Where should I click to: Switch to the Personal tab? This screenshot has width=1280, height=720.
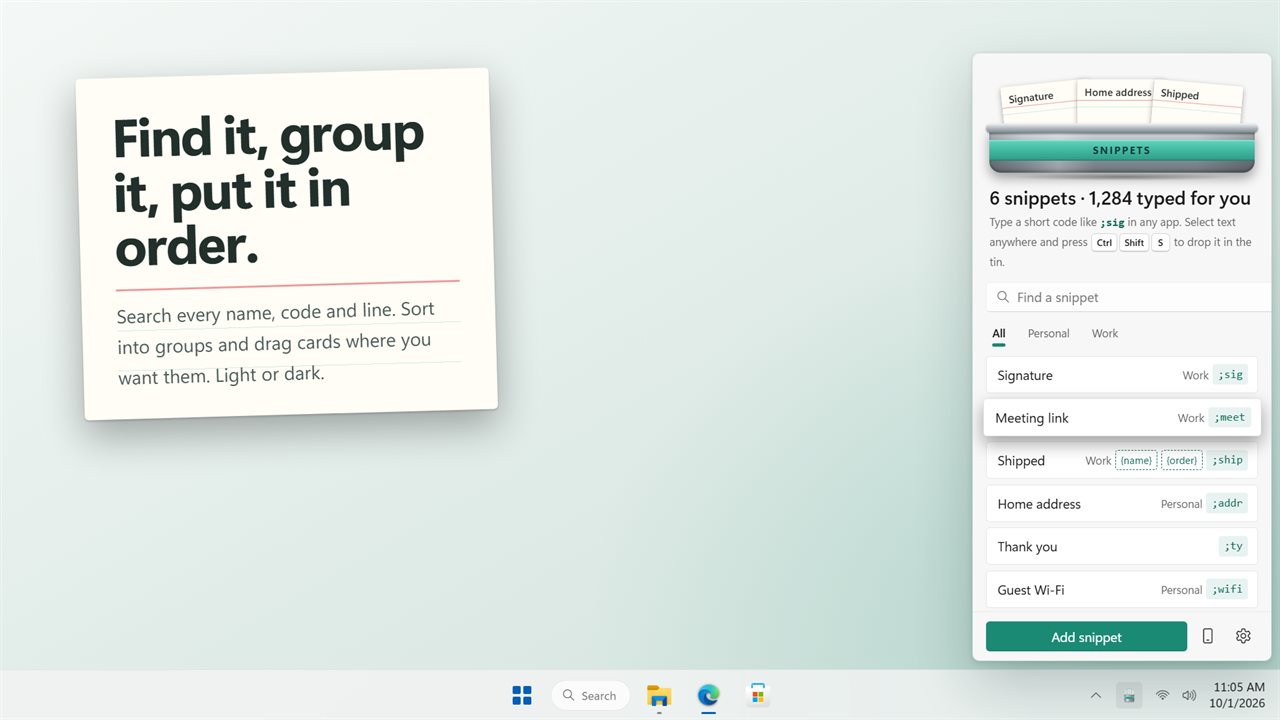point(1048,334)
